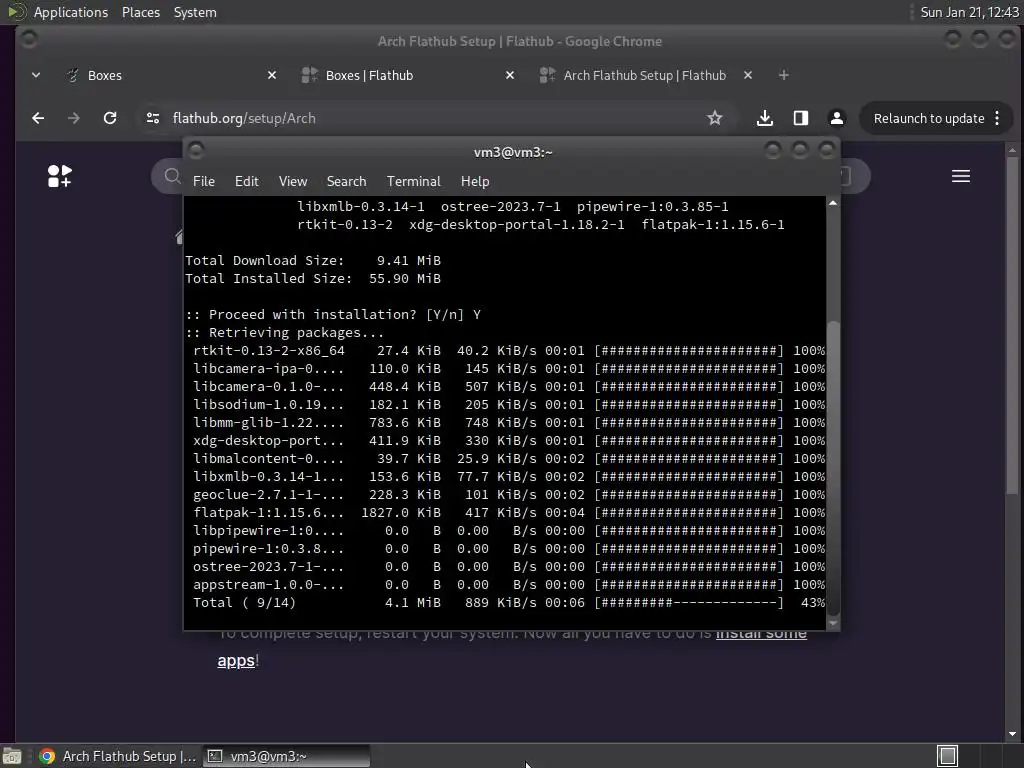Click the workspace switcher in bottom panel

click(948, 756)
